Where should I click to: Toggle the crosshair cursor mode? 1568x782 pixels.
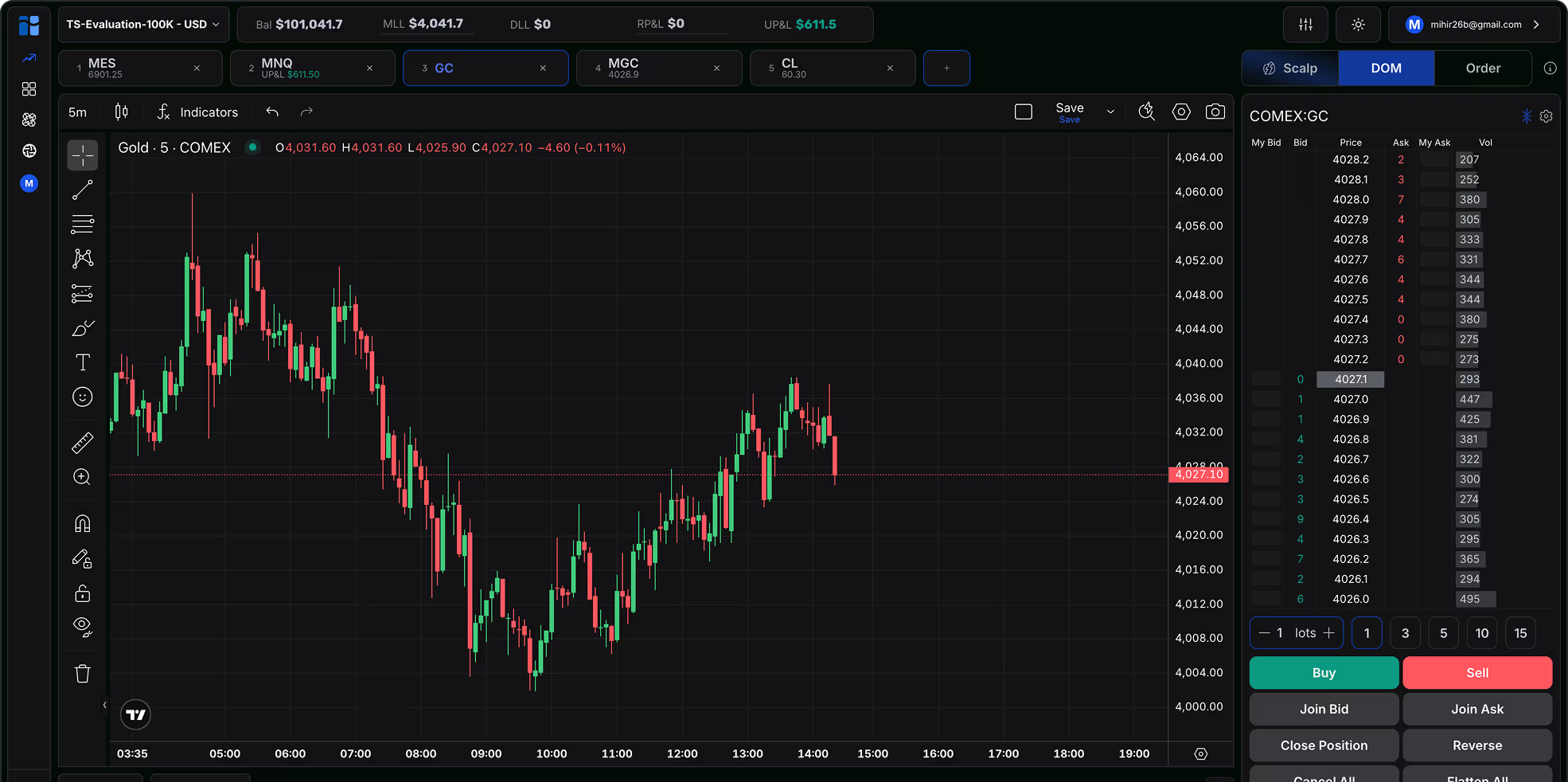point(83,155)
